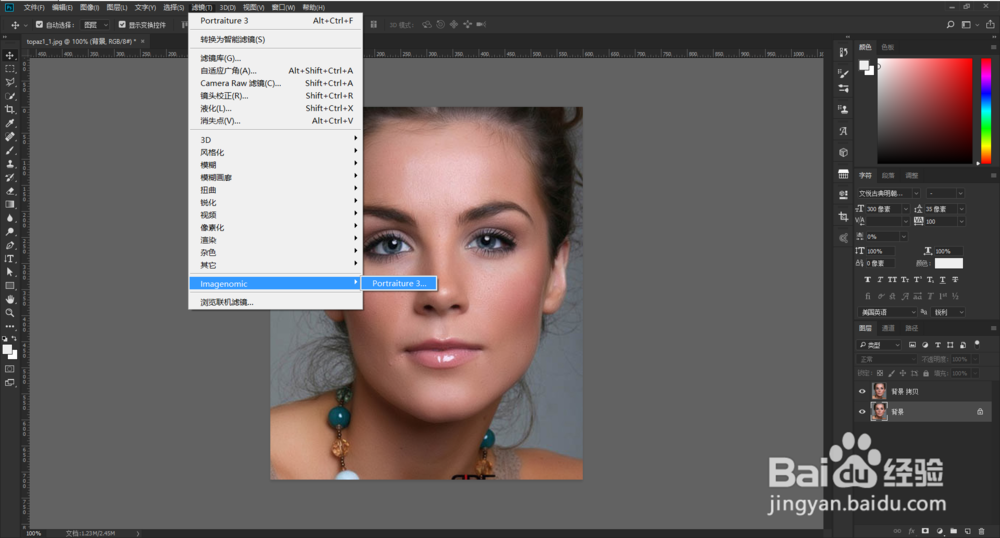The height and width of the screenshot is (538, 1000).
Task: Toggle the Show Transform Controls checkbox
Action: pos(122,25)
